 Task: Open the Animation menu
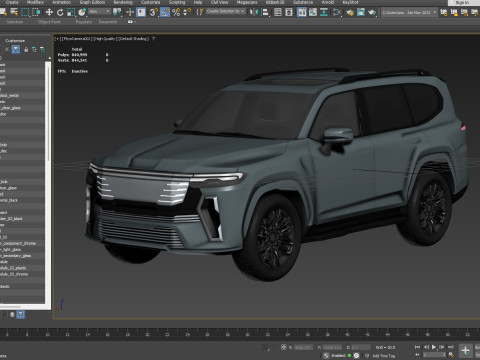coord(62,2)
